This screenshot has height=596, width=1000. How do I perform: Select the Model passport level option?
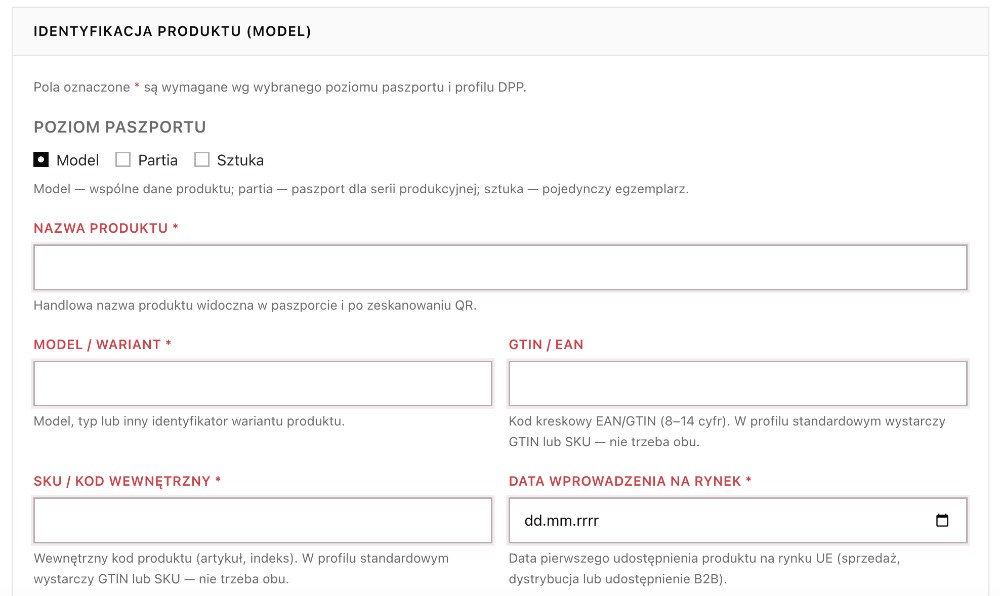coord(41,159)
